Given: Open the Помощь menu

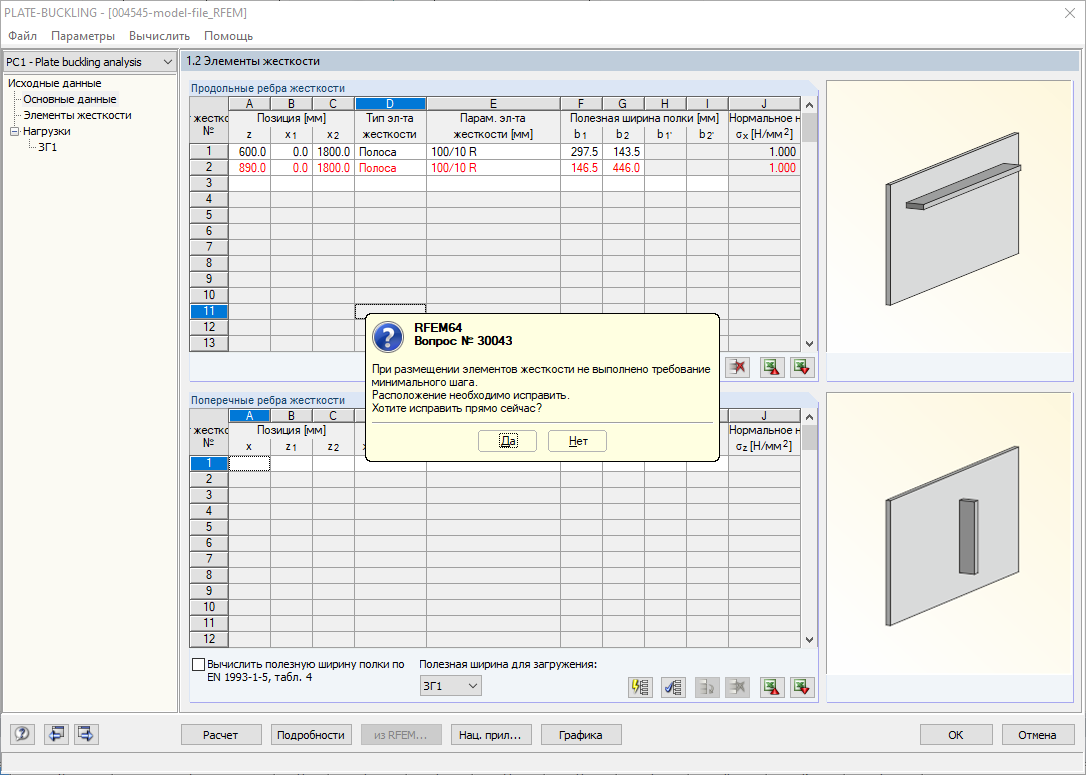Looking at the screenshot, I should [229, 35].
